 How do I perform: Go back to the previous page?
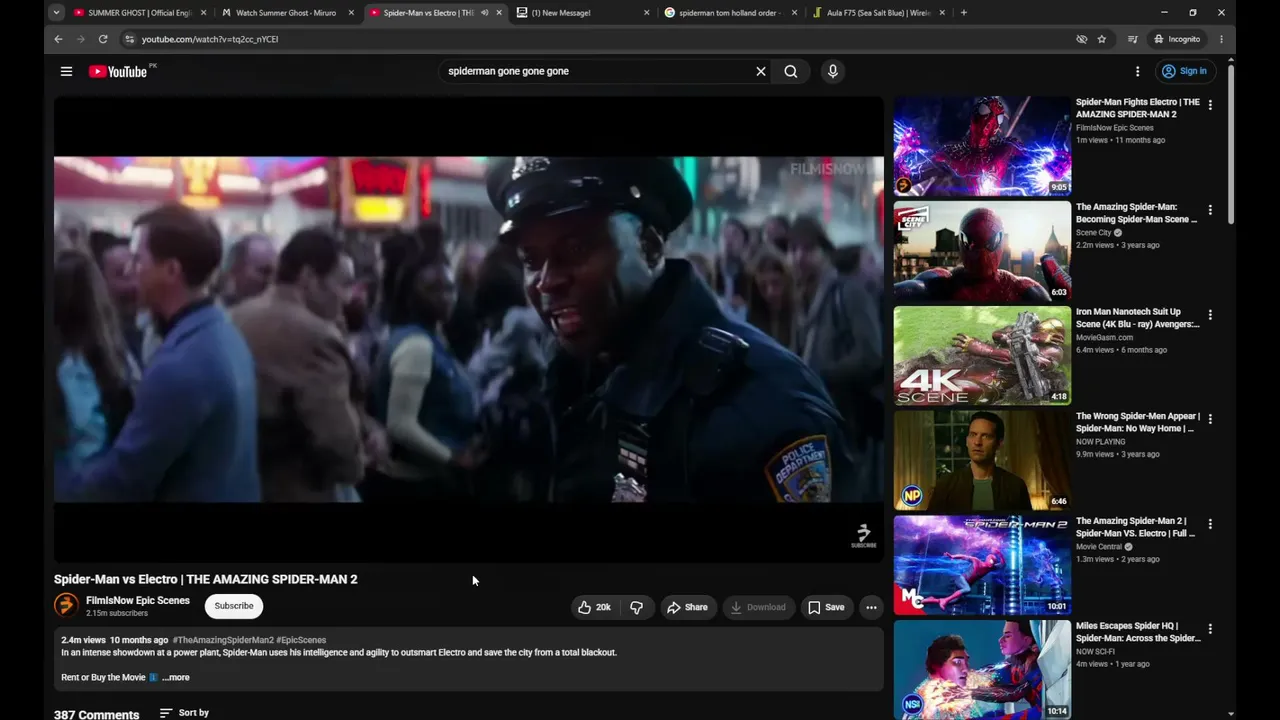click(x=58, y=39)
